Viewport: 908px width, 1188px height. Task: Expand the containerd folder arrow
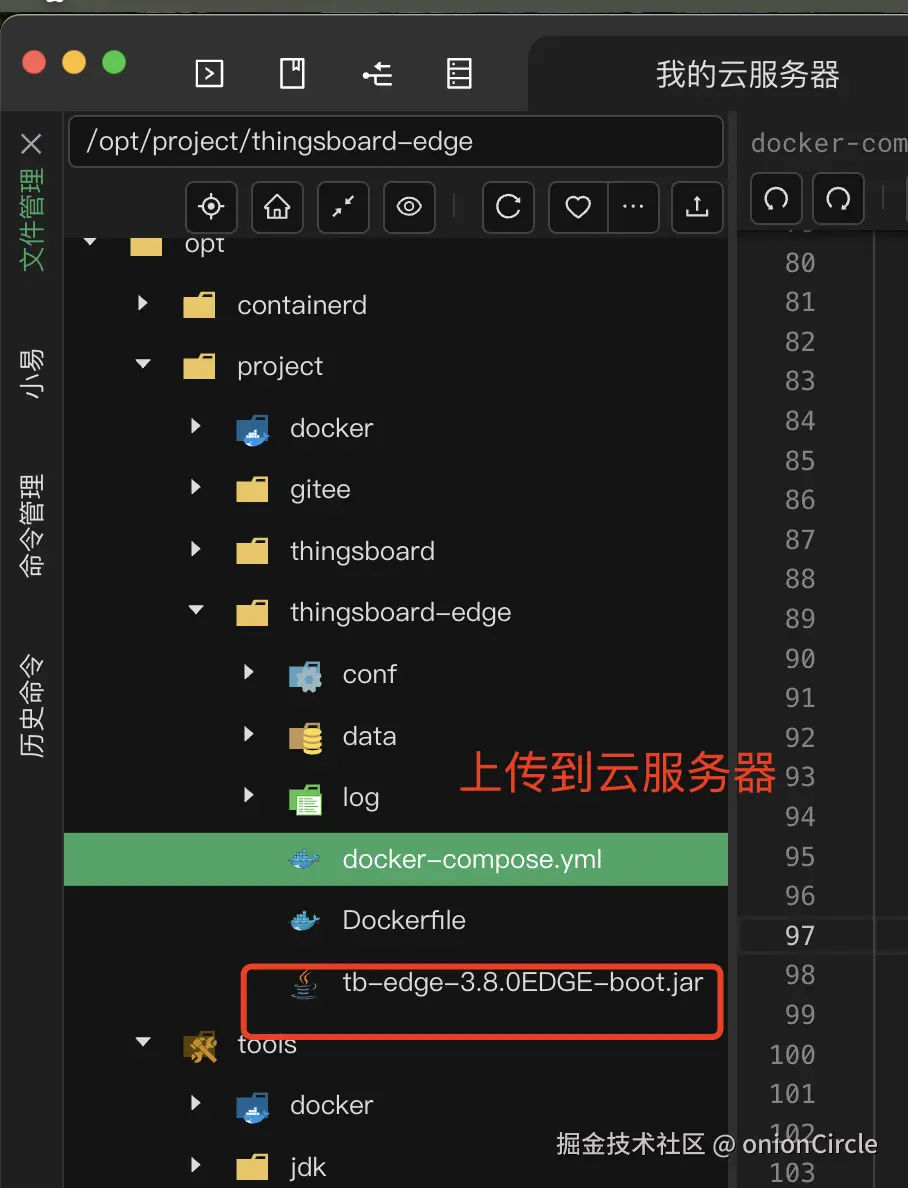click(x=142, y=304)
